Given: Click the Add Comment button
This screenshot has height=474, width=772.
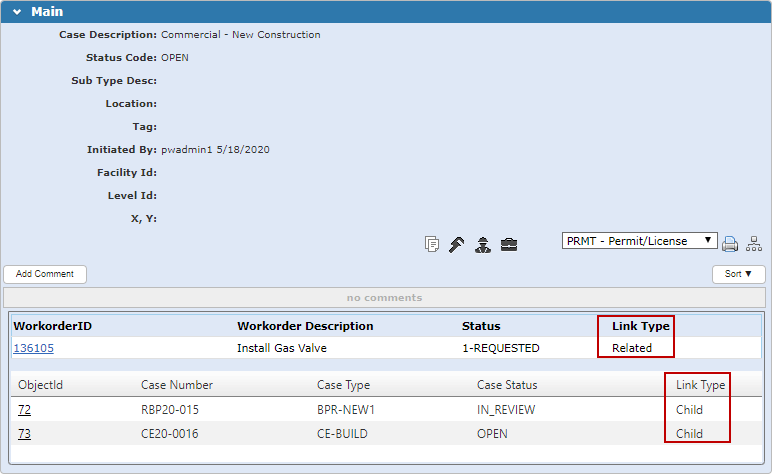Looking at the screenshot, I should [45, 274].
